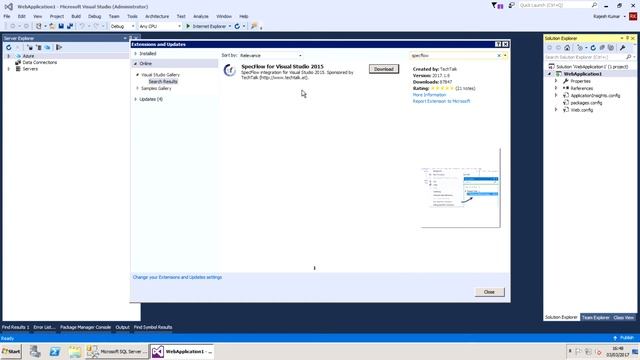This screenshot has width=640, height=360.
Task: Click the Quick Launch search field
Action: point(555,5)
